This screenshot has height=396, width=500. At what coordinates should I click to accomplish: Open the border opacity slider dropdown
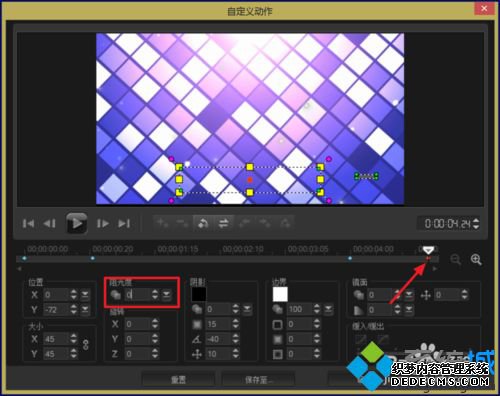[328, 309]
